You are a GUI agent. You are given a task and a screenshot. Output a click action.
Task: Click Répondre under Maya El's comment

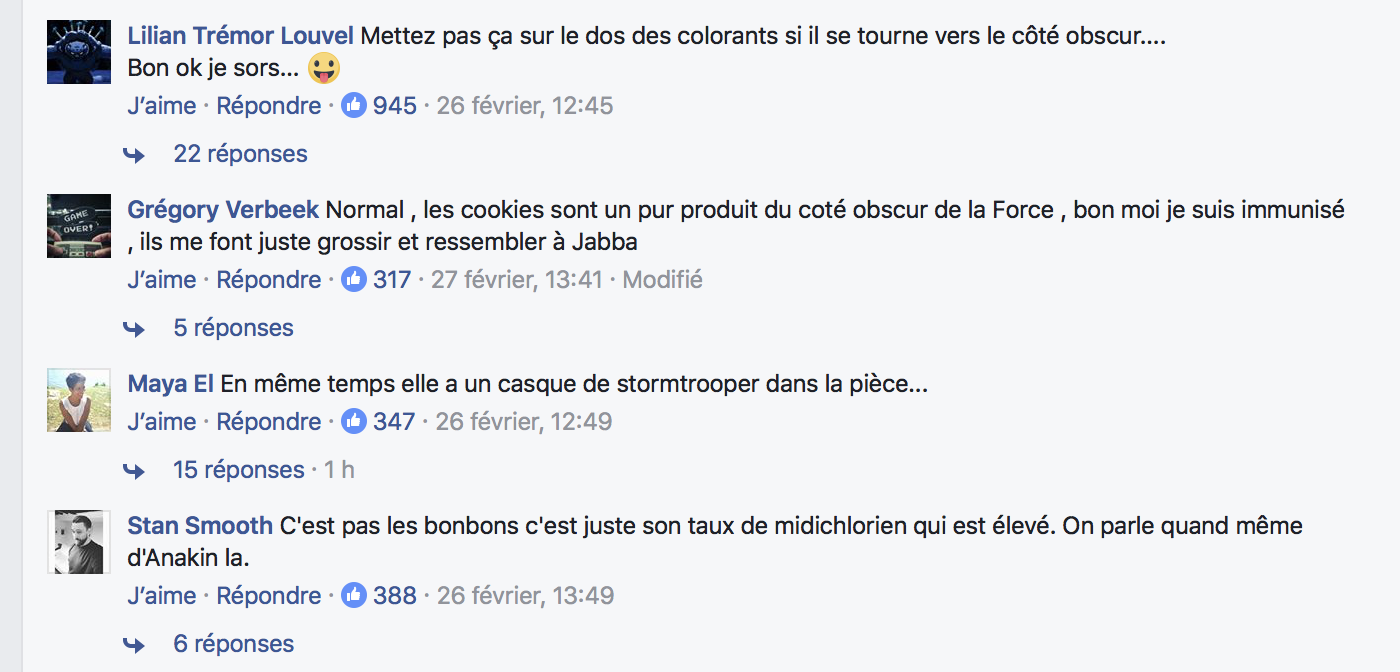click(x=268, y=421)
